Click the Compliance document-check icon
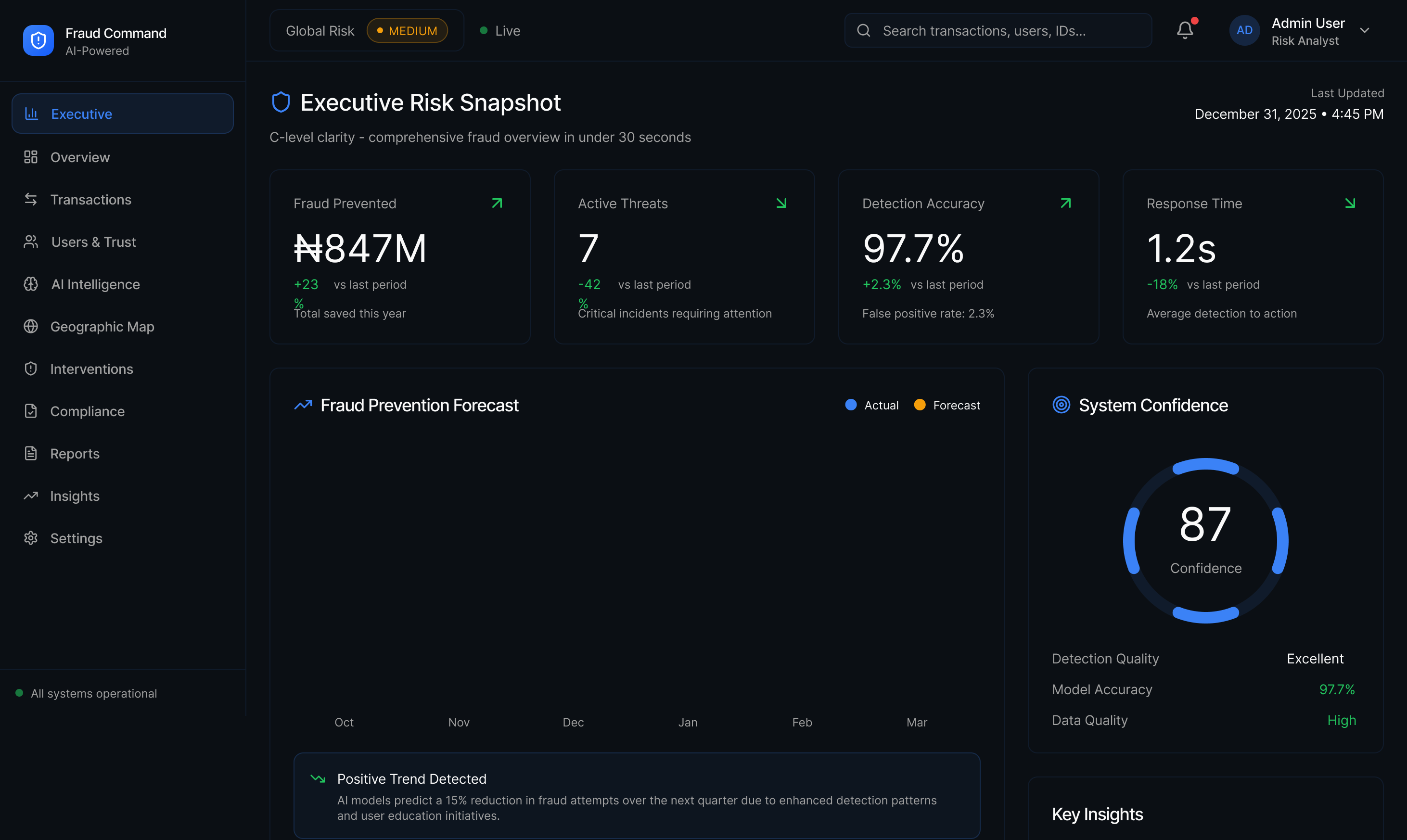The width and height of the screenshot is (1407, 840). coord(31,411)
